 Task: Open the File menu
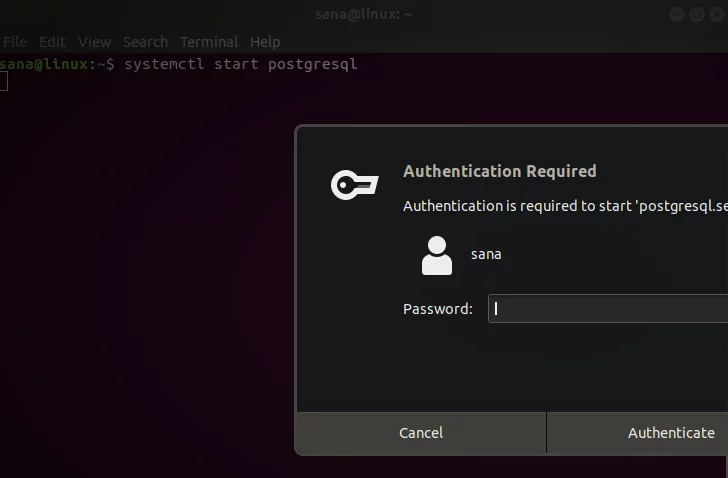(x=14, y=42)
